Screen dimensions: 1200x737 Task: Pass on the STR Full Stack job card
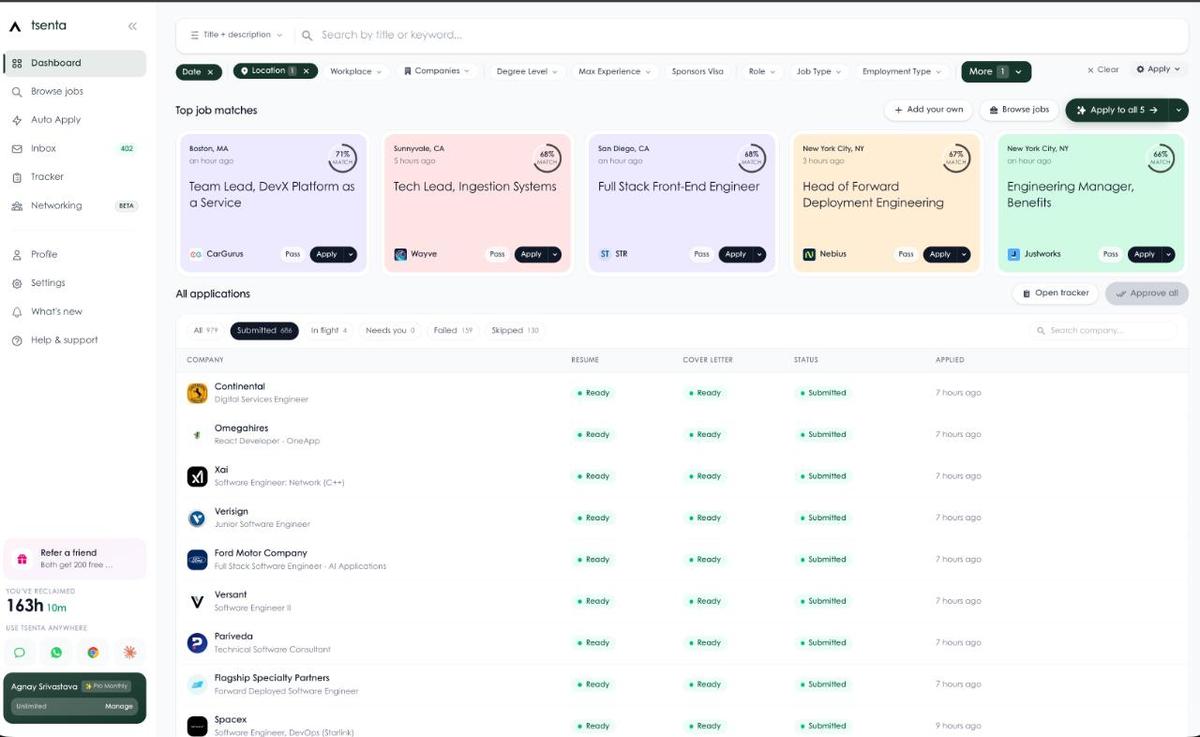(702, 255)
